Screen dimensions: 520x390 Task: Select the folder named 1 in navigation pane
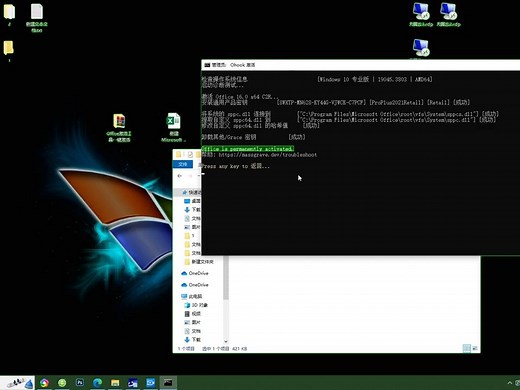tap(189, 236)
